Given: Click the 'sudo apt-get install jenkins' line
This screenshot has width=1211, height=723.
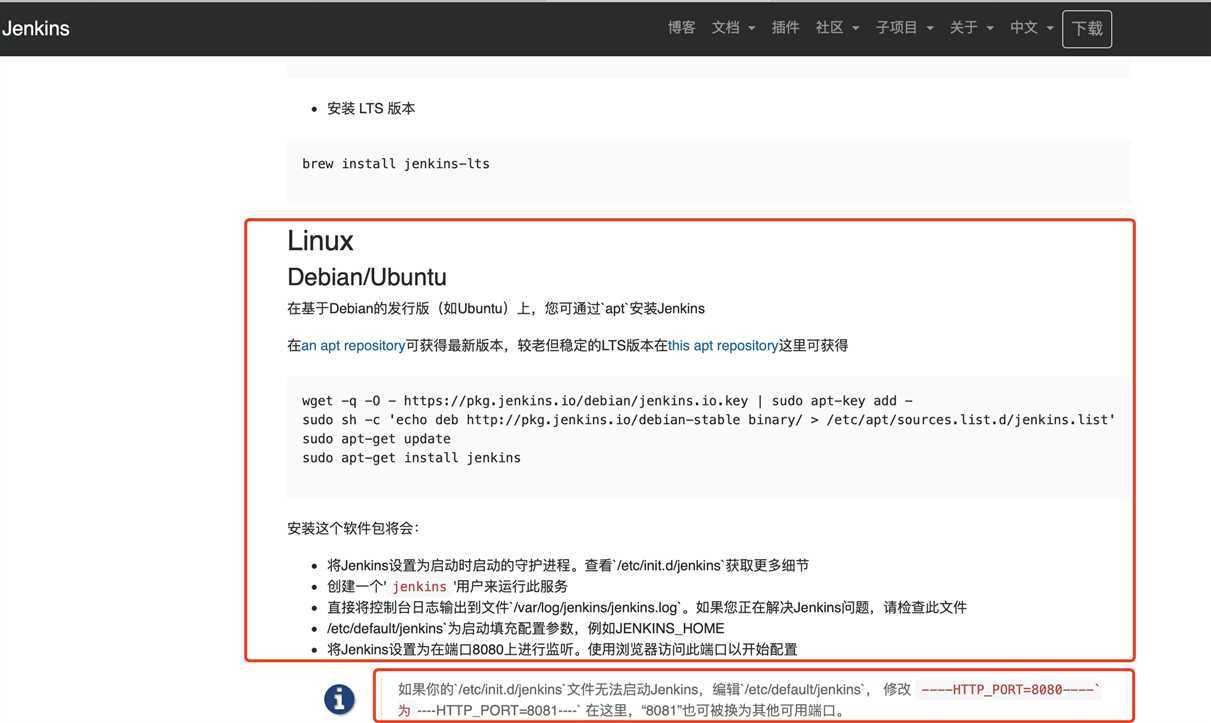Looking at the screenshot, I should [x=411, y=458].
